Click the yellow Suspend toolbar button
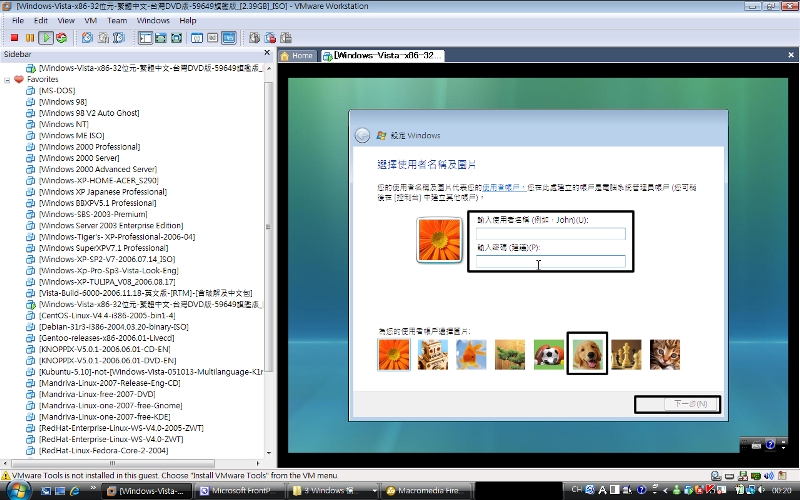Screen dimensions: 800x500 click(30, 38)
